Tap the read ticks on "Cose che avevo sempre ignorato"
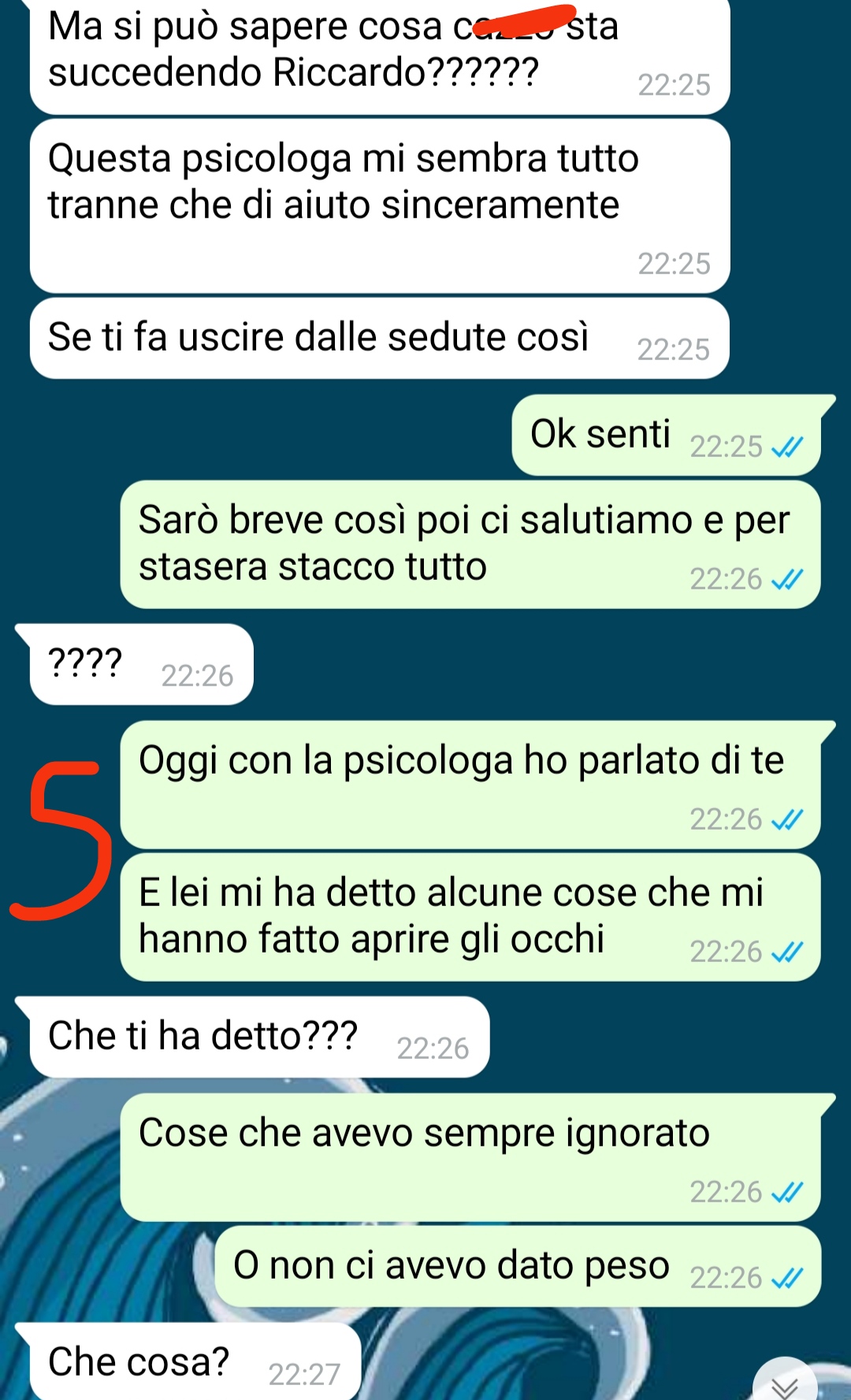The image size is (851, 1400). click(787, 1193)
